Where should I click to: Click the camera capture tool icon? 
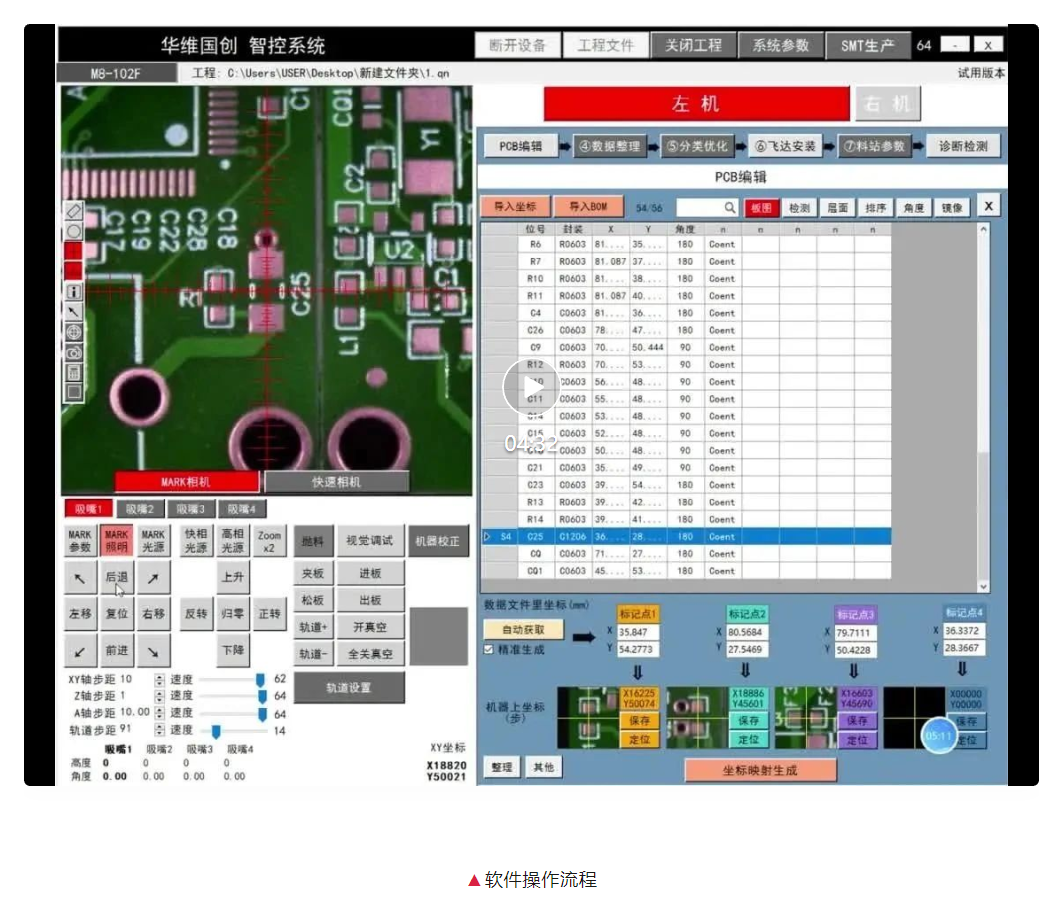(x=73, y=353)
